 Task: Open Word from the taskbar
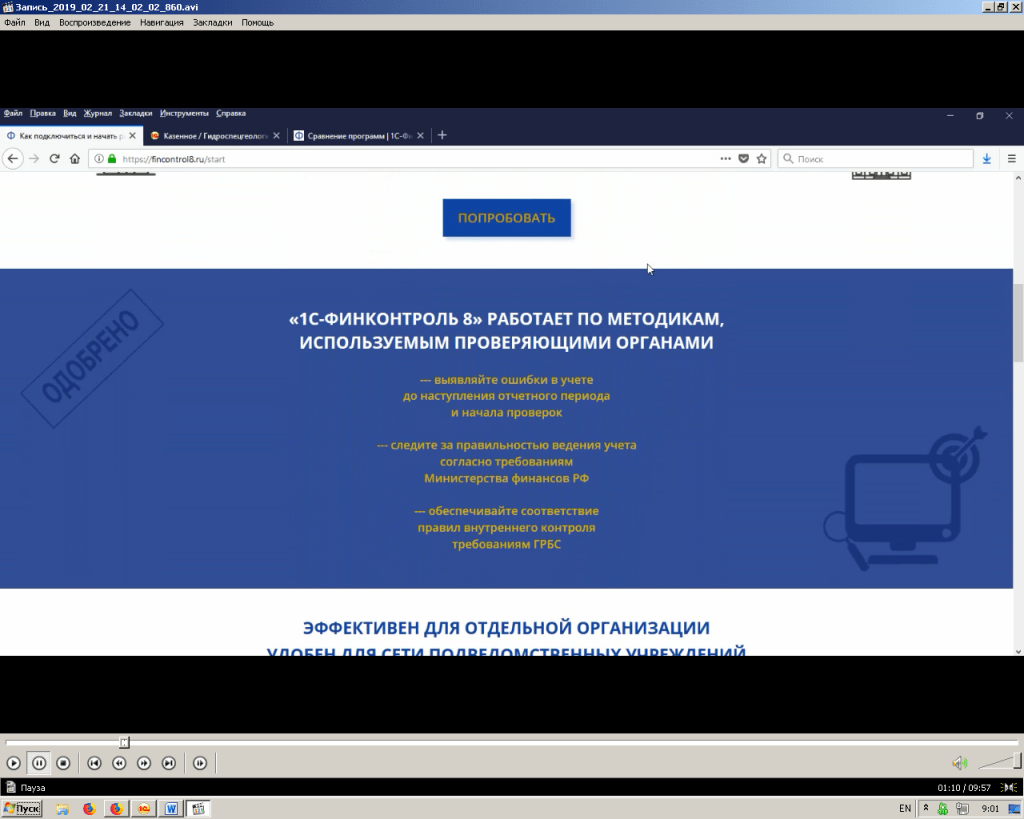click(x=171, y=808)
